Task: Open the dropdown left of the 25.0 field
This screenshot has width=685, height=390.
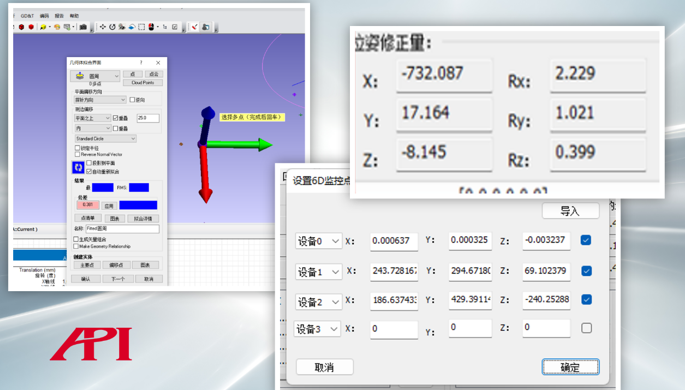Action: point(92,118)
